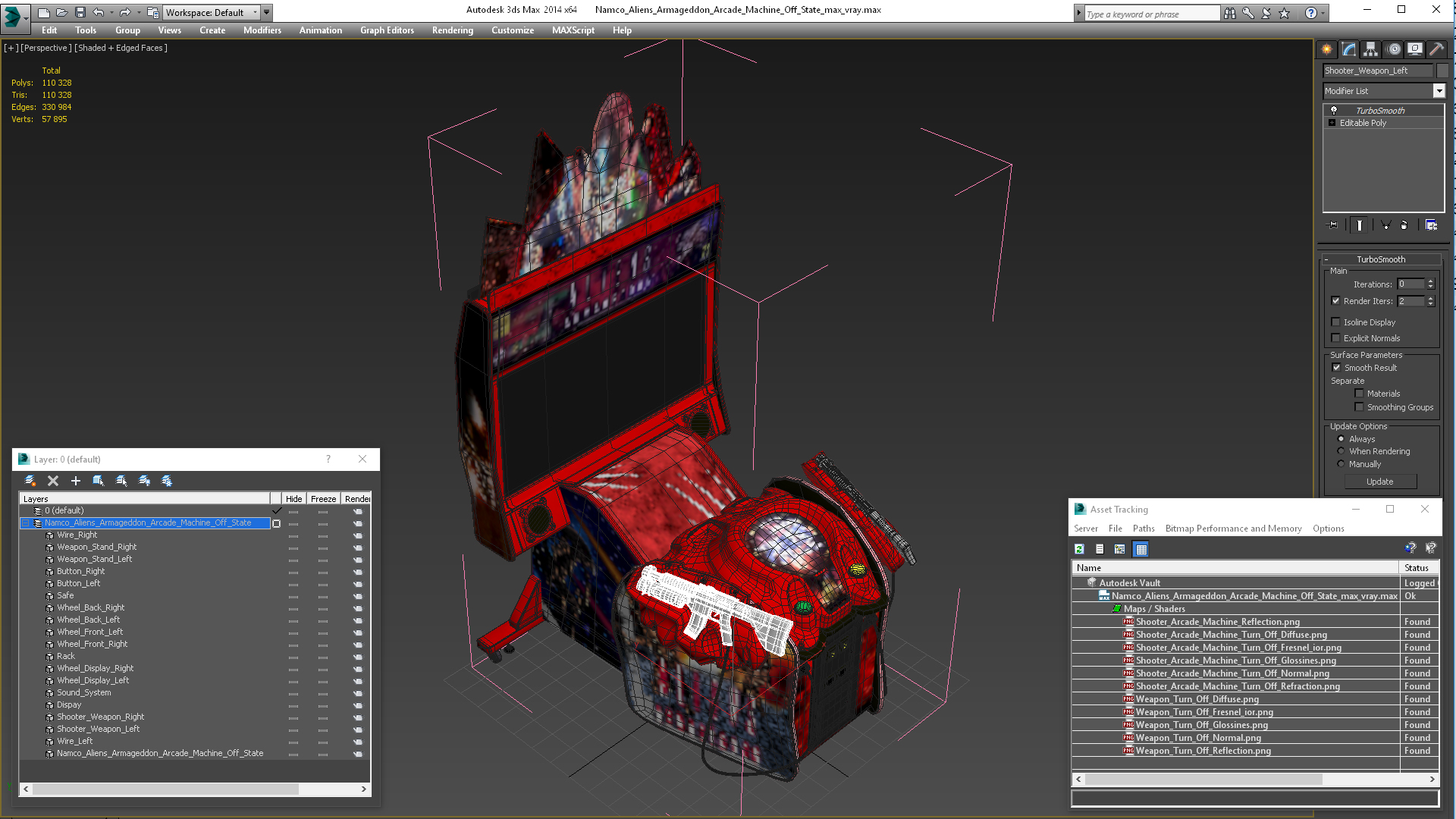Screen dimensions: 1456x819
Task: Open the Modifiers menu
Action: [x=262, y=30]
